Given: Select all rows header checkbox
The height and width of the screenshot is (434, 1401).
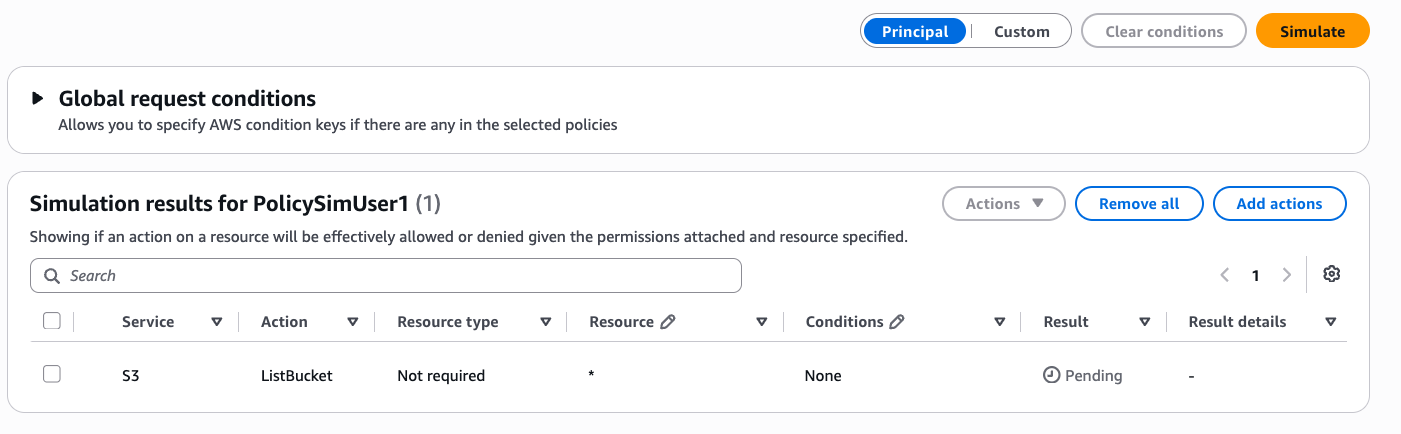Looking at the screenshot, I should pos(52,321).
